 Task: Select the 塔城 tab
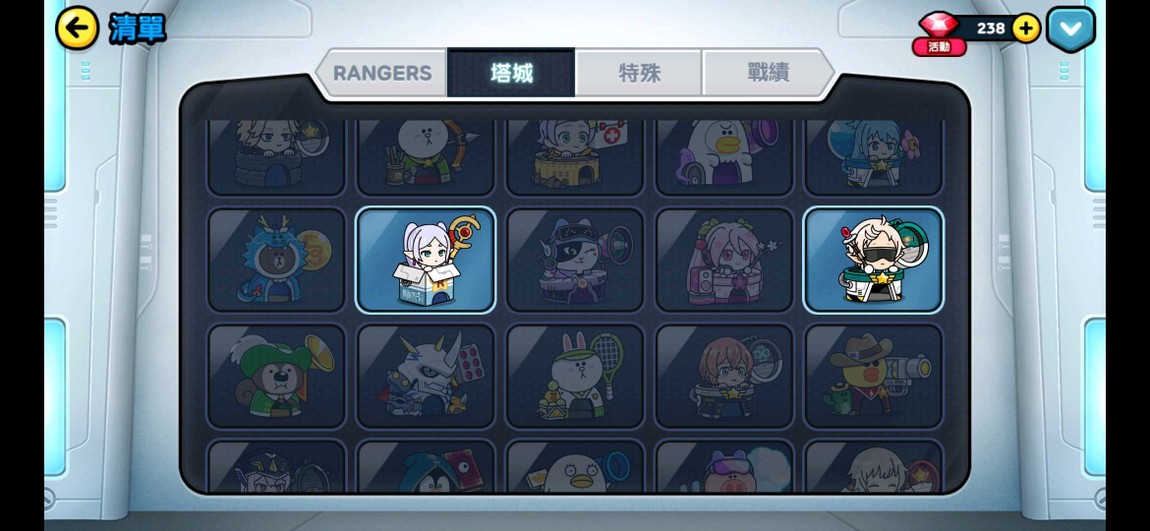[x=511, y=73]
